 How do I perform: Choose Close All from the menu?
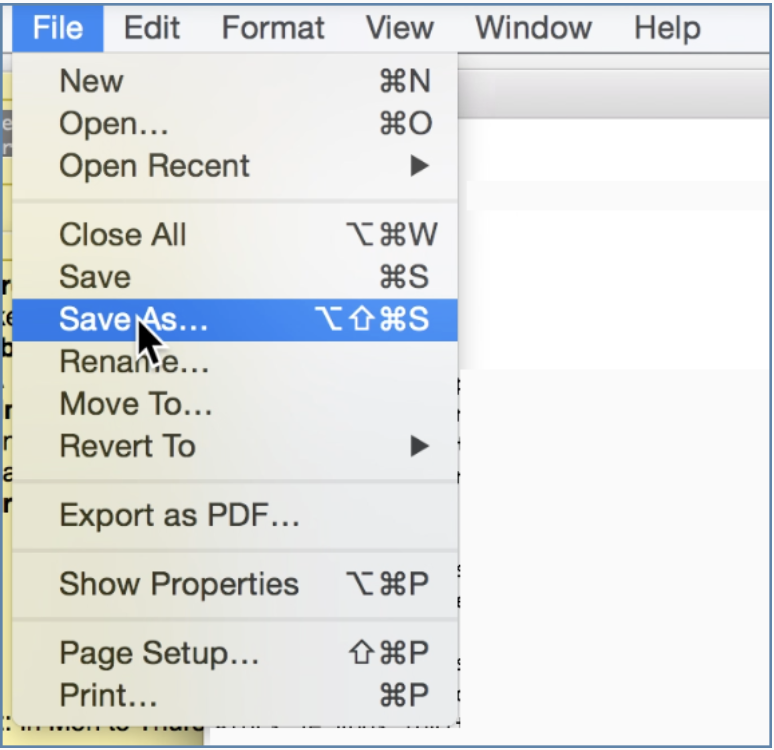point(123,235)
